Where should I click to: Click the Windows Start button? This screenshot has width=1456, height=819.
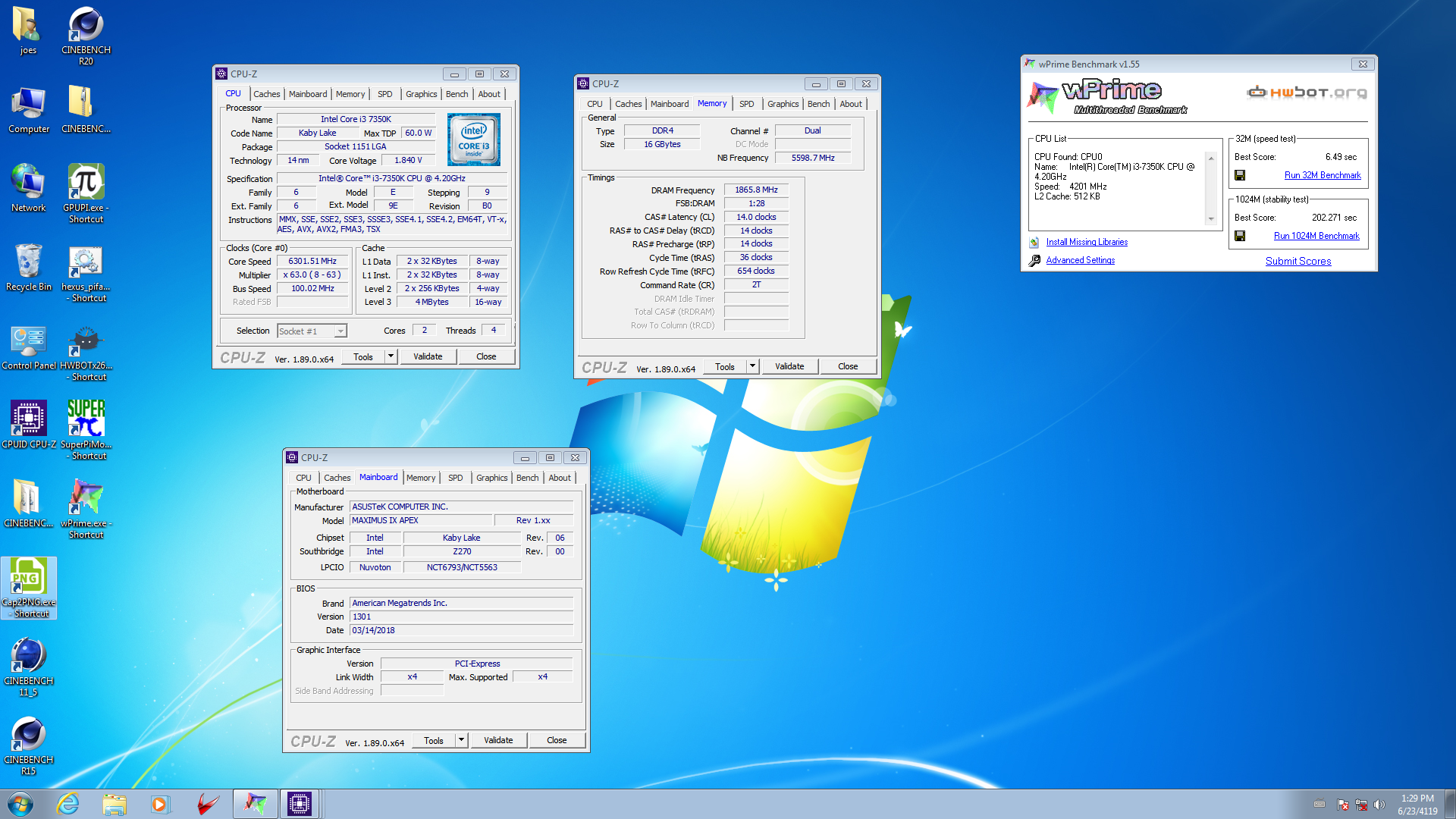tap(20, 804)
